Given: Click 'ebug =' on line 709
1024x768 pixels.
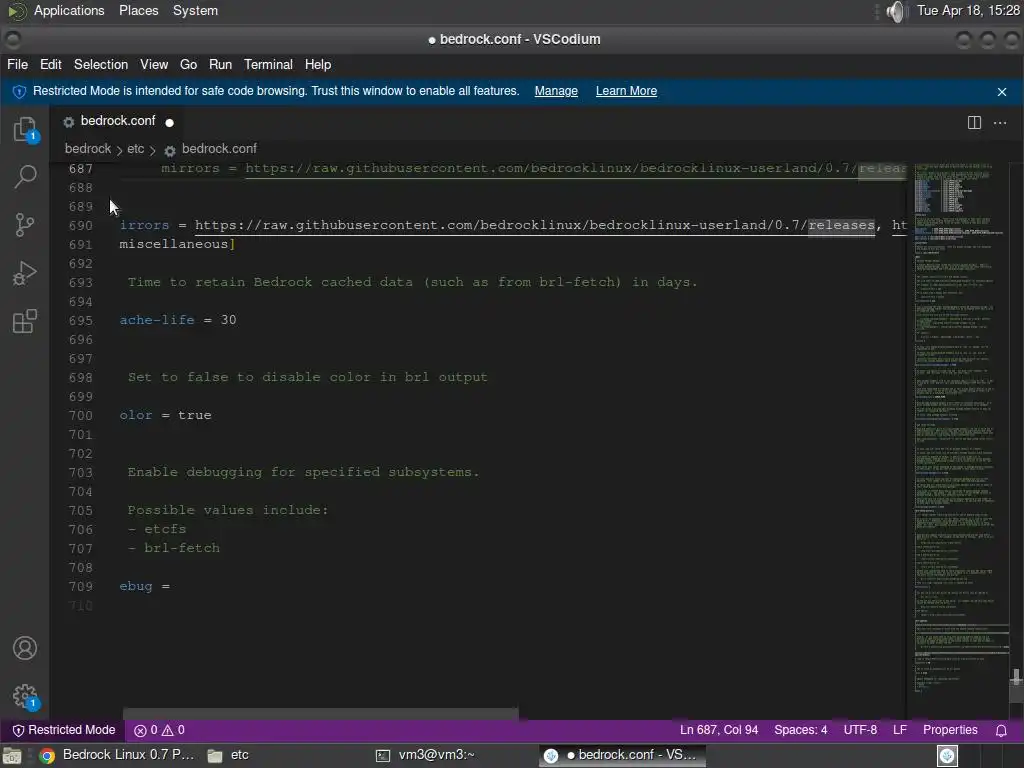Looking at the screenshot, I should point(144,586).
